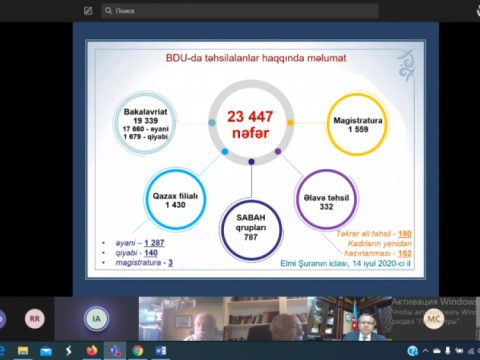
Task: Click 'Kadrların yenidən hazırlanması - 152' text
Action: point(378,248)
